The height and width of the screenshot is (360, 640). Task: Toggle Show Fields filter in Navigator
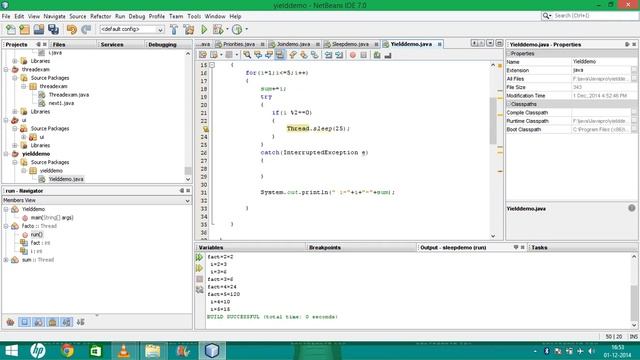24,322
